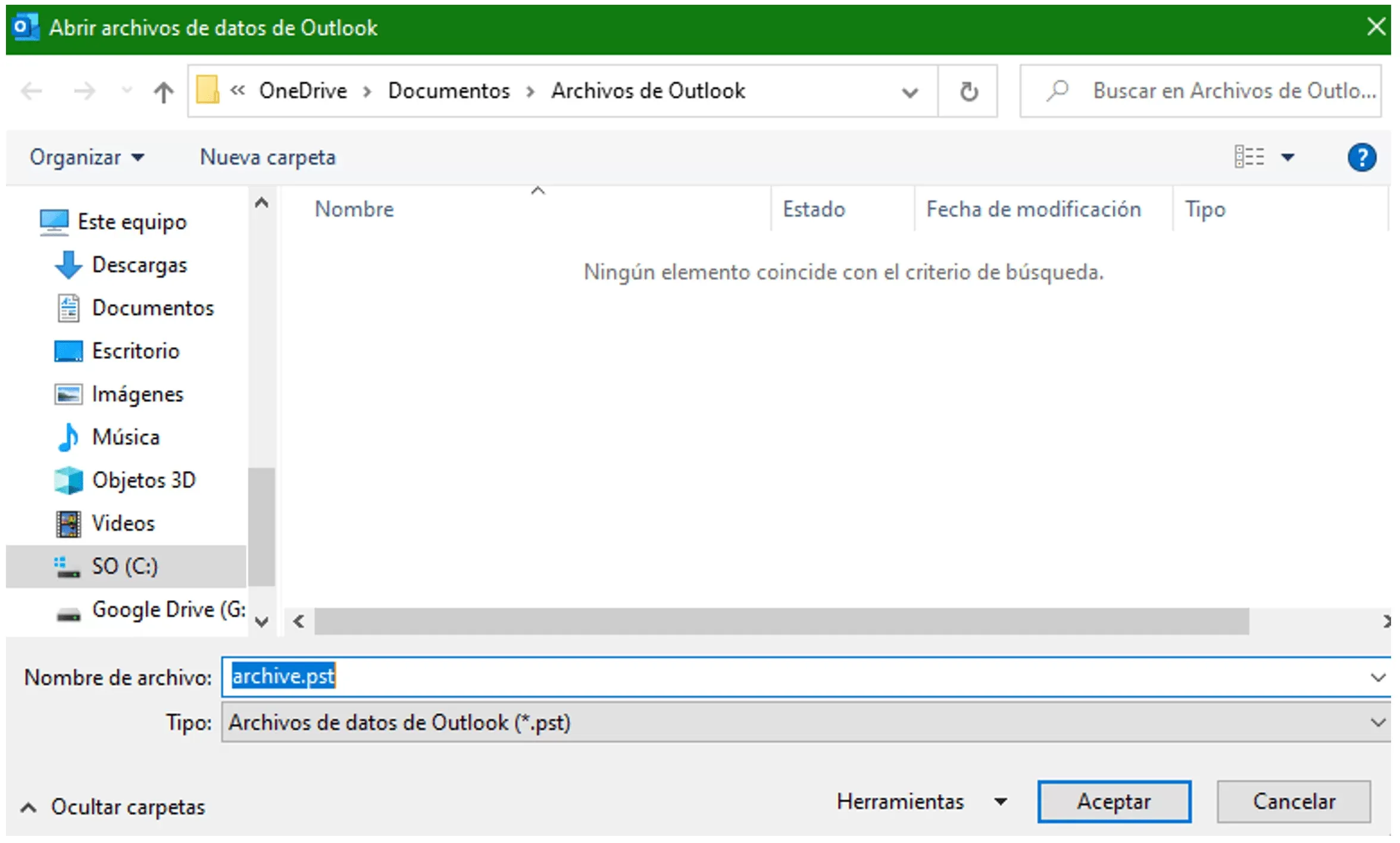Expand chevron after Documentos breadcrumb

pyautogui.click(x=530, y=92)
